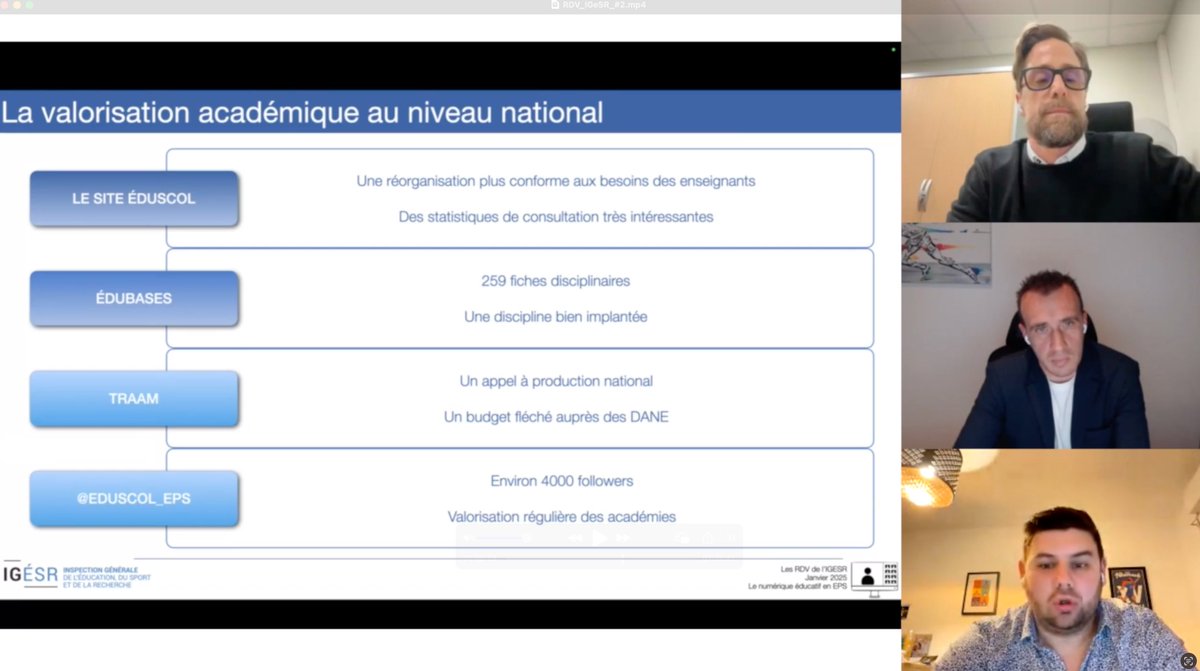Close the QuickTime window with the red button
The width and height of the screenshot is (1200, 671).
pos(5,5)
